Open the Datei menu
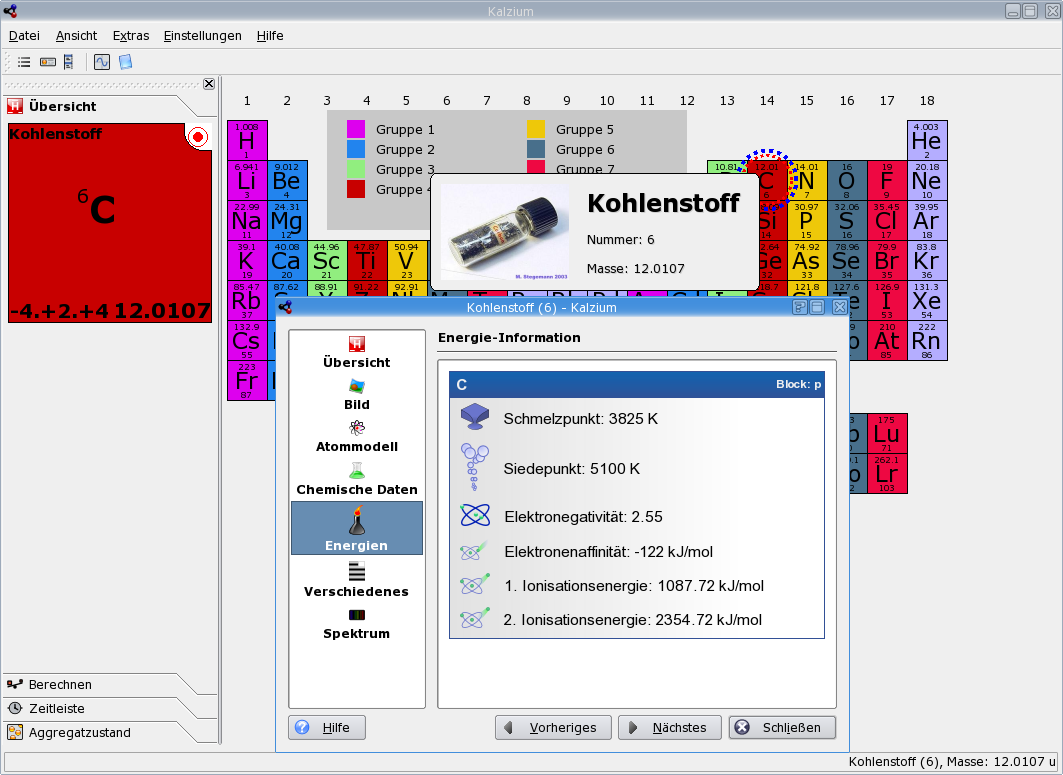1063x775 pixels. point(24,36)
